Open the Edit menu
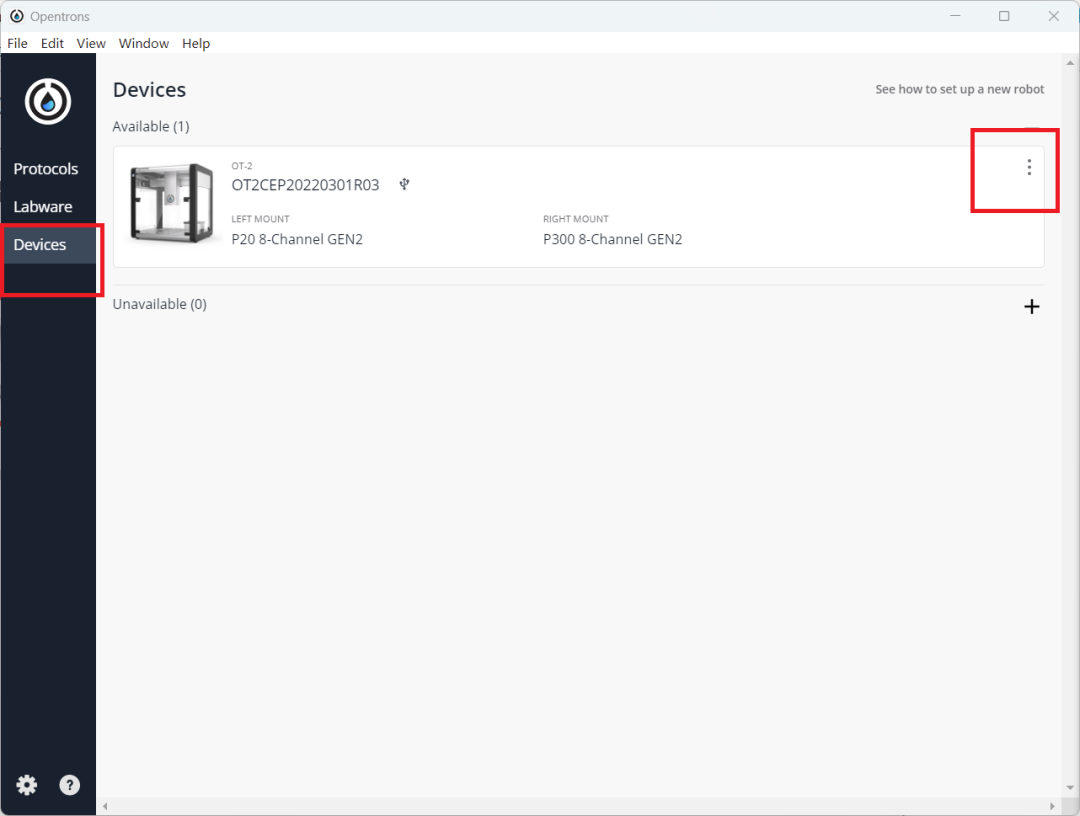This screenshot has height=816, width=1080. 52,43
